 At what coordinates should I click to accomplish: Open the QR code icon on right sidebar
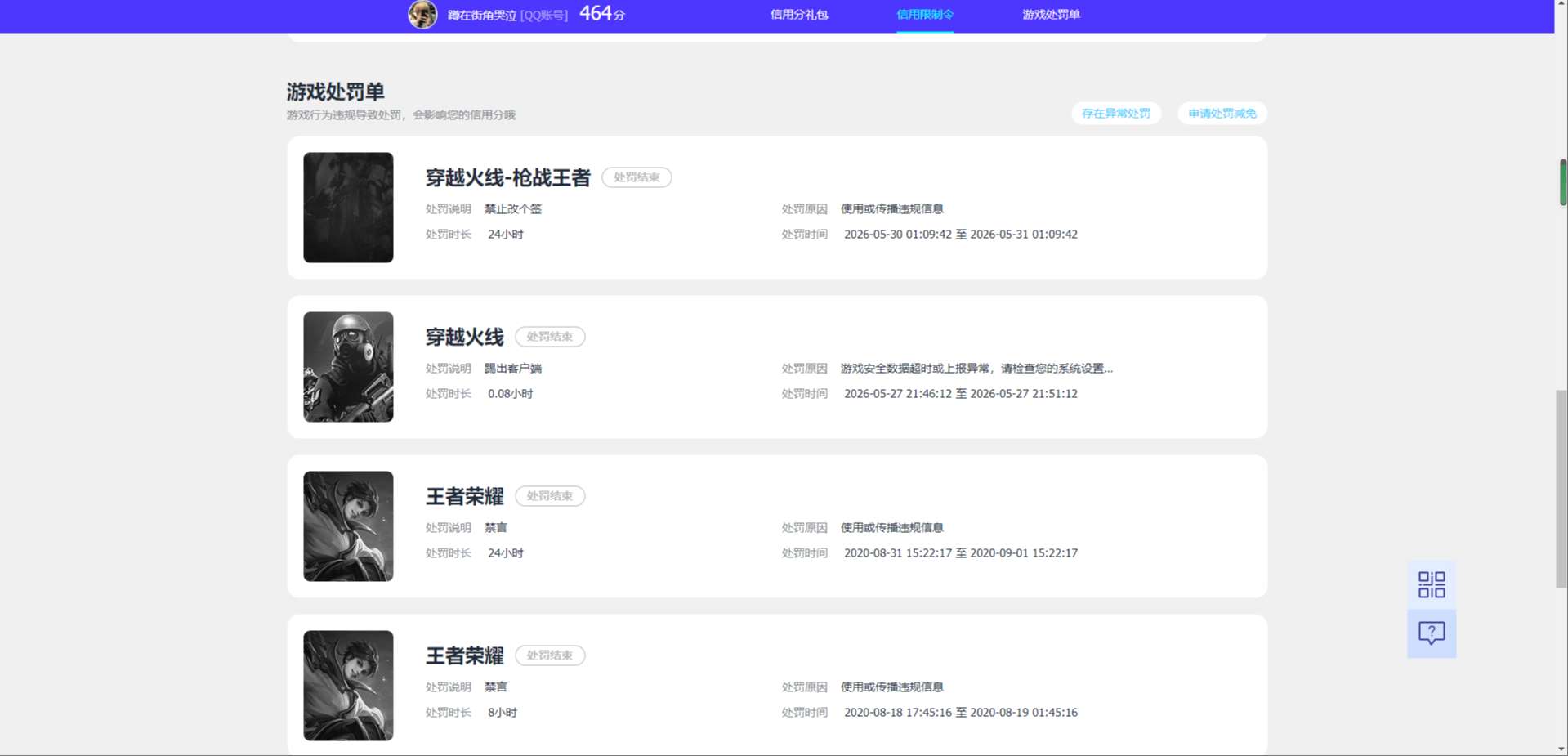(1432, 584)
